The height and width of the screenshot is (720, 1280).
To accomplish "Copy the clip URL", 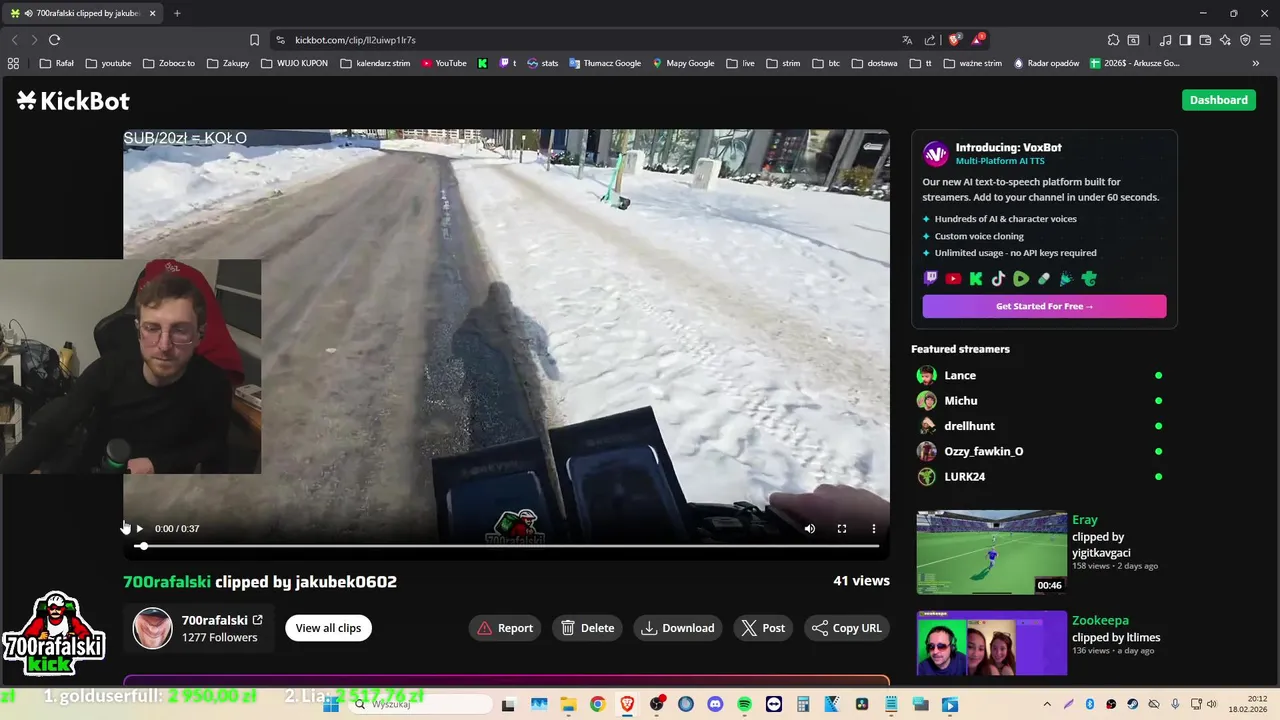I will pos(847,628).
